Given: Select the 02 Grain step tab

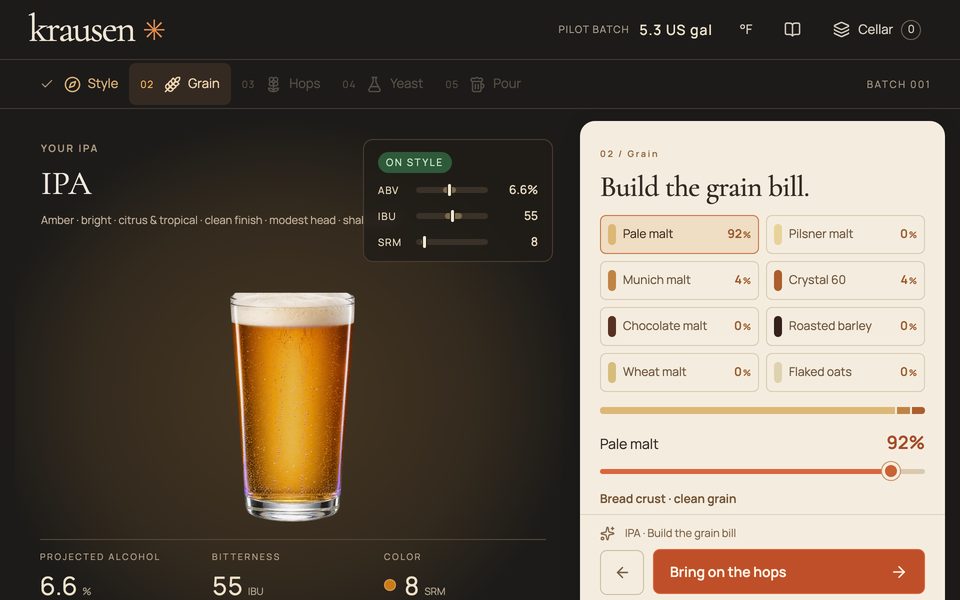Looking at the screenshot, I should tap(180, 84).
